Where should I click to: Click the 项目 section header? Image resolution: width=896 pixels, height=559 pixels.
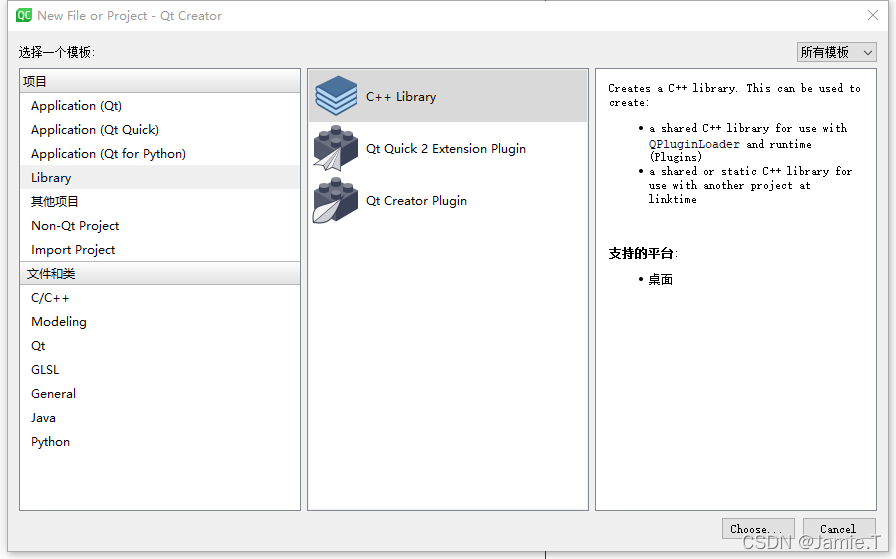(160, 81)
